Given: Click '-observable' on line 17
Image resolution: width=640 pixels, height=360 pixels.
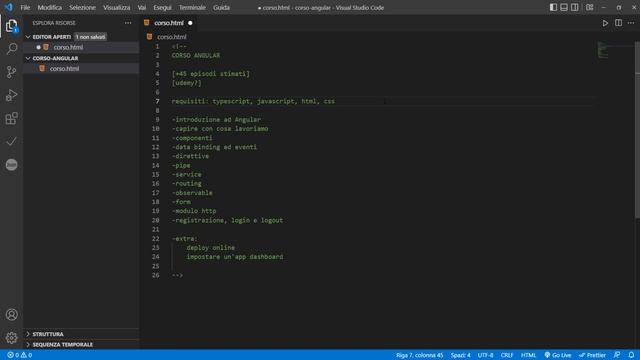Looking at the screenshot, I should tap(192, 193).
